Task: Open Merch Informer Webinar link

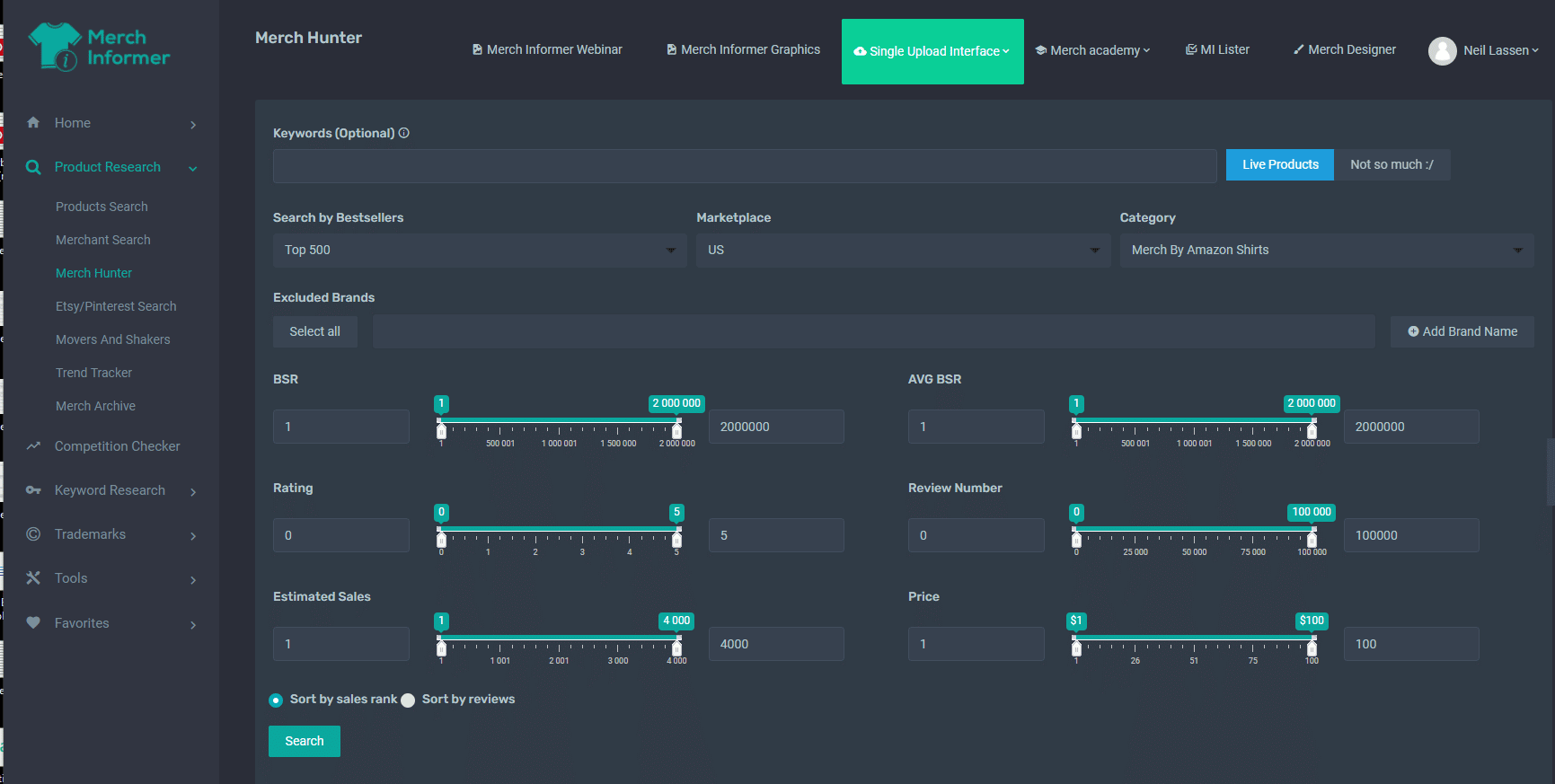Action: coord(547,49)
